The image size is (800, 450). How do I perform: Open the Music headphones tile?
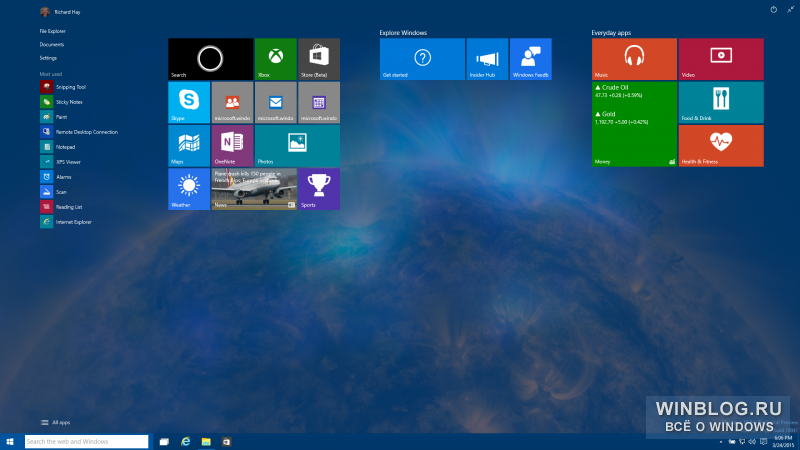point(634,59)
